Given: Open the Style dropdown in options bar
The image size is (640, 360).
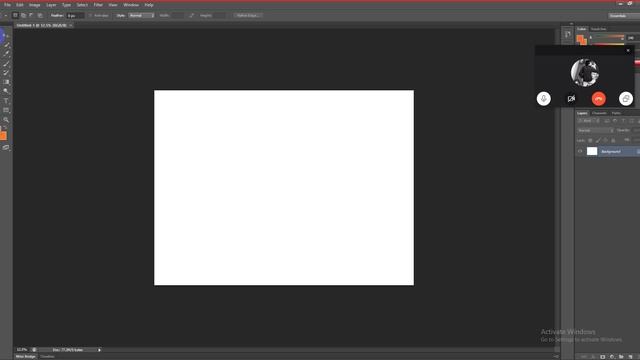Looking at the screenshot, I should [x=141, y=16].
